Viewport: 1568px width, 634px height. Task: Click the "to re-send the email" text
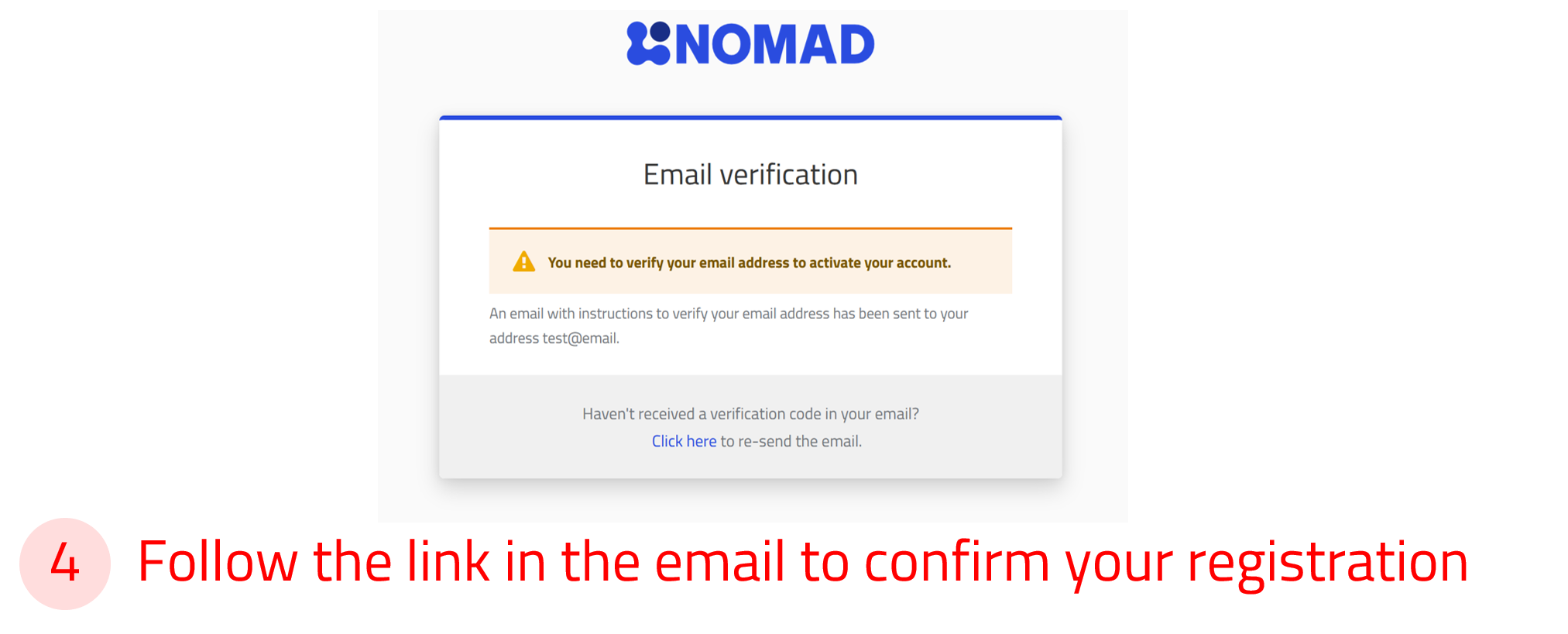point(791,441)
